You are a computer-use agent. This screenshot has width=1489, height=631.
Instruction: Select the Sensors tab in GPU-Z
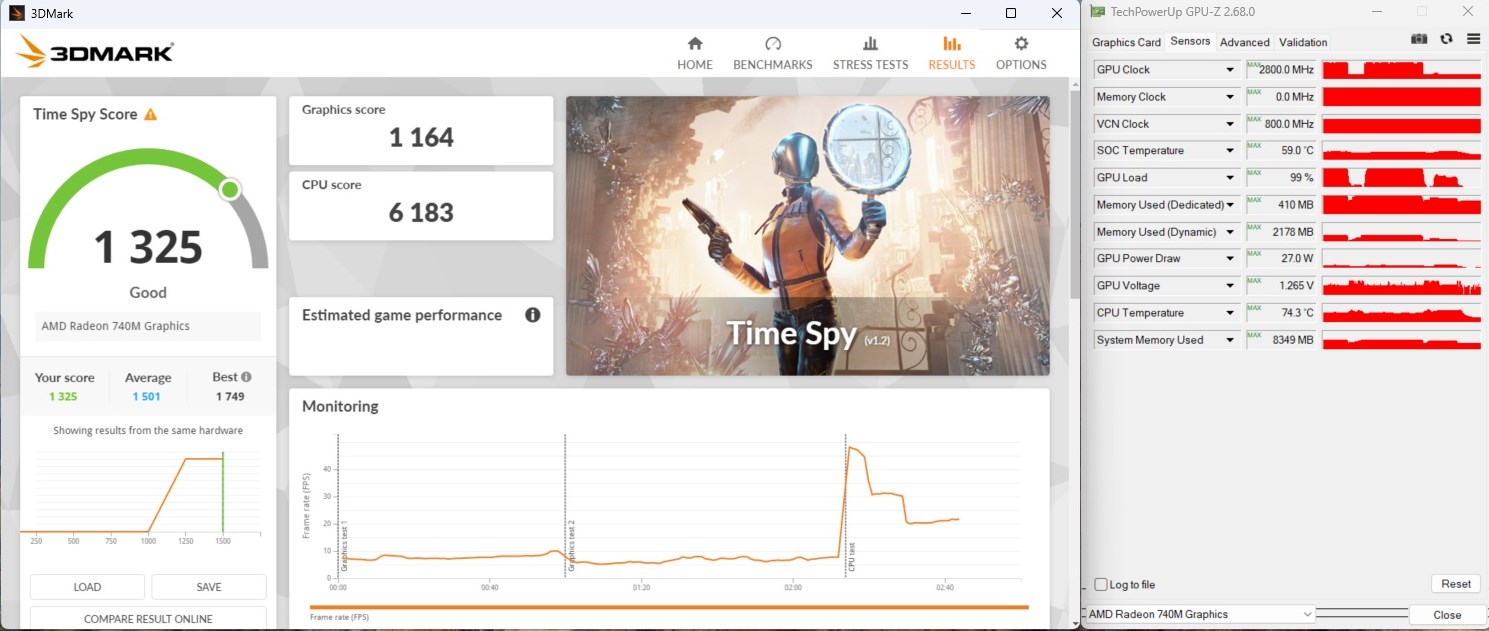(1190, 41)
